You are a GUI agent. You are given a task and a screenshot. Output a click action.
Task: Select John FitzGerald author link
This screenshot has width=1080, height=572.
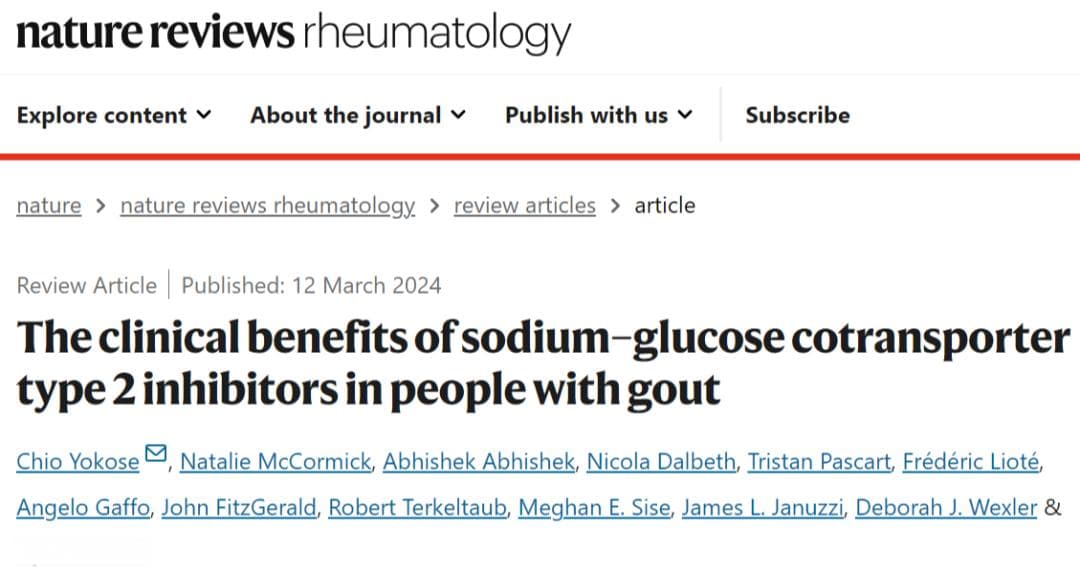click(x=239, y=507)
